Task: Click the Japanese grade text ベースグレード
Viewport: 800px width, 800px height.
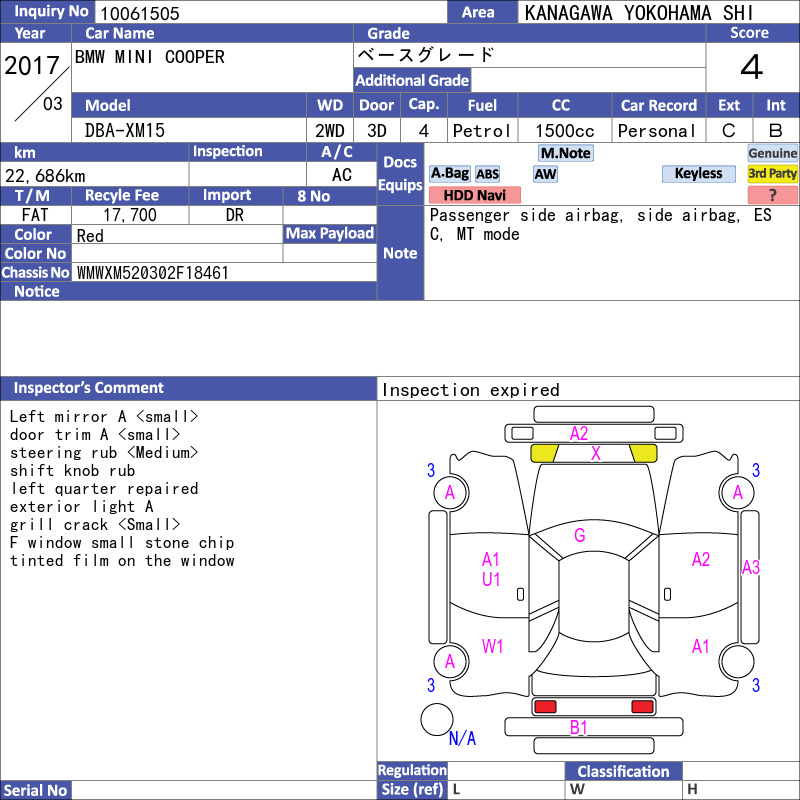Action: [x=426, y=55]
